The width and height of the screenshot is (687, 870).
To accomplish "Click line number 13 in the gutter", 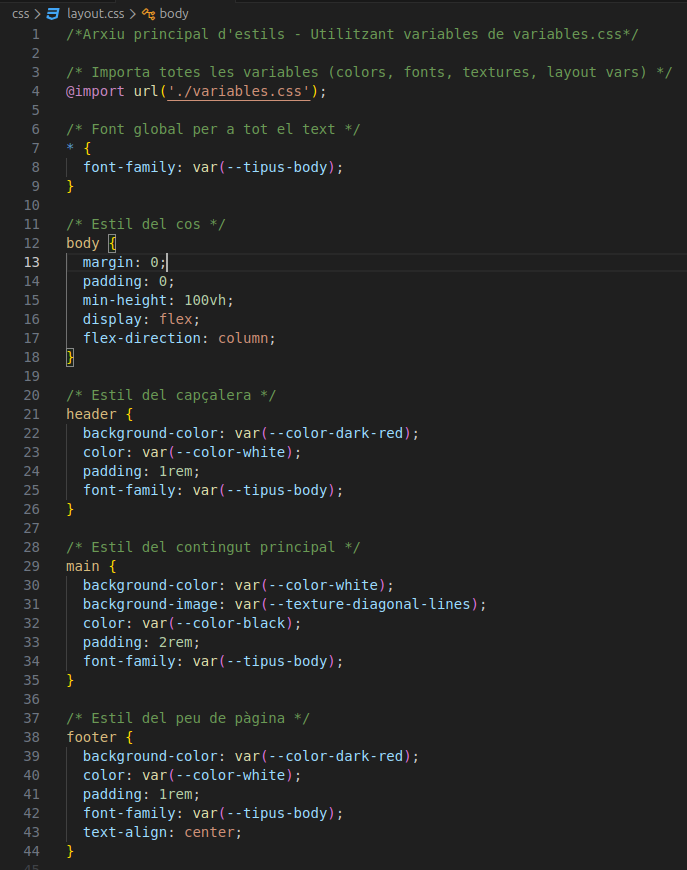I will click(32, 262).
